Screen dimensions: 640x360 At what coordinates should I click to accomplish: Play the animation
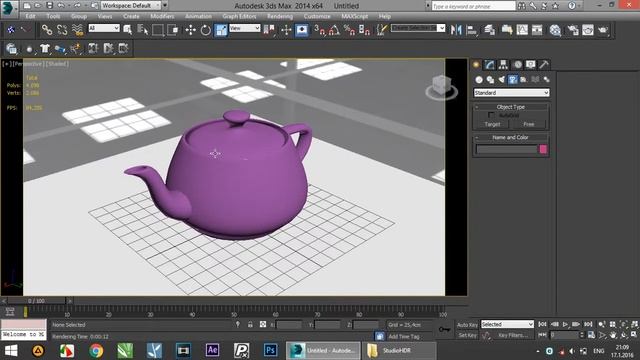click(565, 324)
